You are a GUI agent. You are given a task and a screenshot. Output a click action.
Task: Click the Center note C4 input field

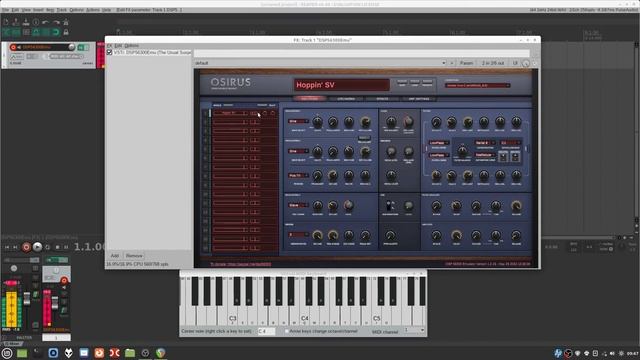point(266,331)
